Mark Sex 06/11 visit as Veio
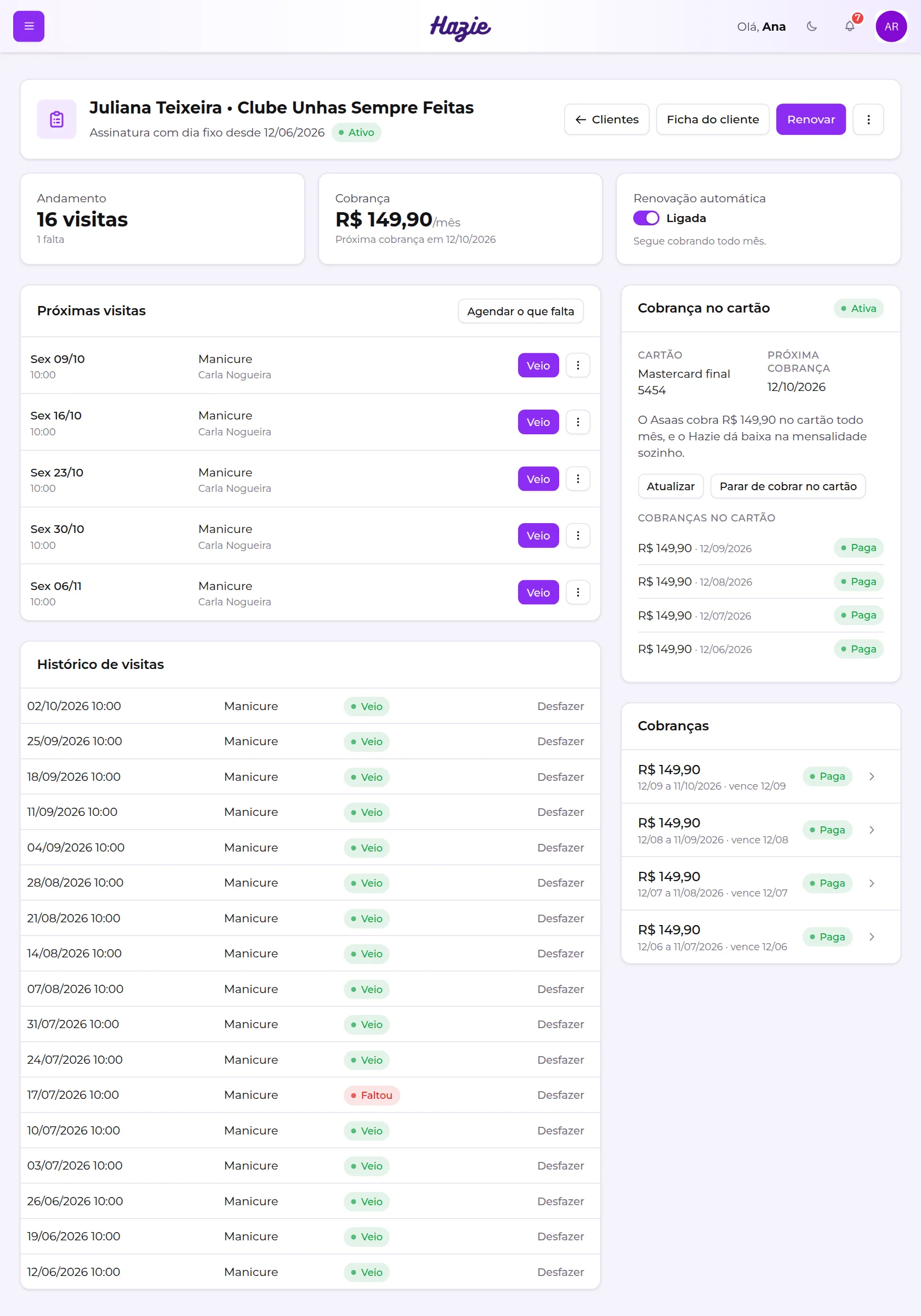This screenshot has height=1316, width=921. coord(538,592)
